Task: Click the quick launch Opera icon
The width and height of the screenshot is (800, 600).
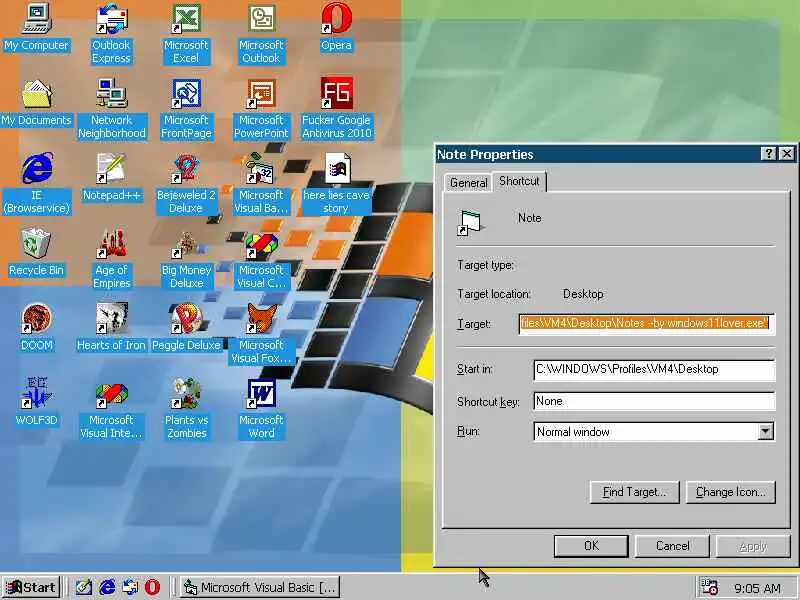Action: pos(152,587)
